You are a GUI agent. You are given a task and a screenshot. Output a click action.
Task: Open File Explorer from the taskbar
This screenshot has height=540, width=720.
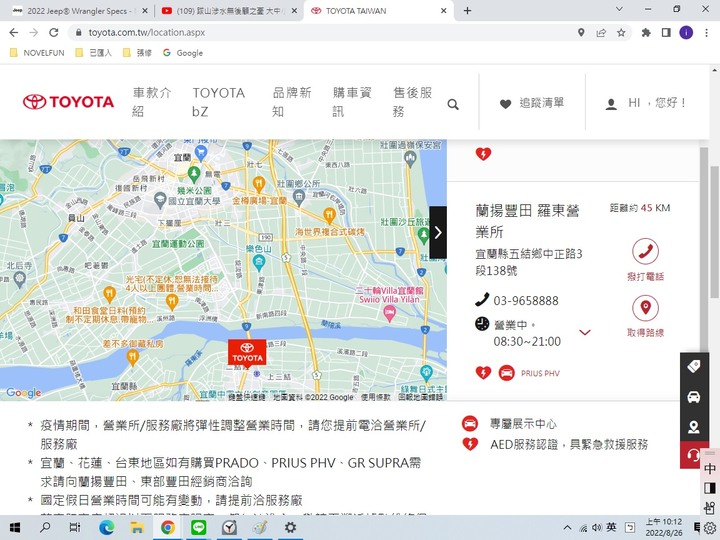(137, 528)
